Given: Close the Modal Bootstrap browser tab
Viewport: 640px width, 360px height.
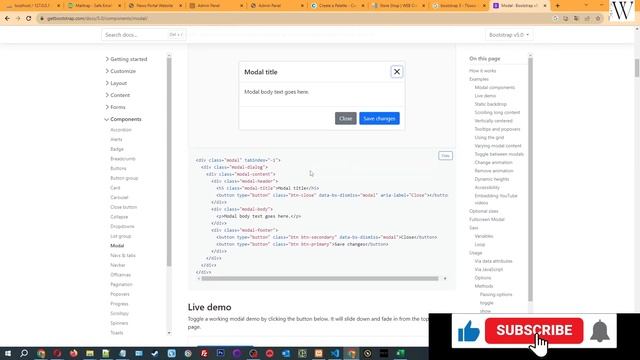Looking at the screenshot, I should tap(544, 6).
